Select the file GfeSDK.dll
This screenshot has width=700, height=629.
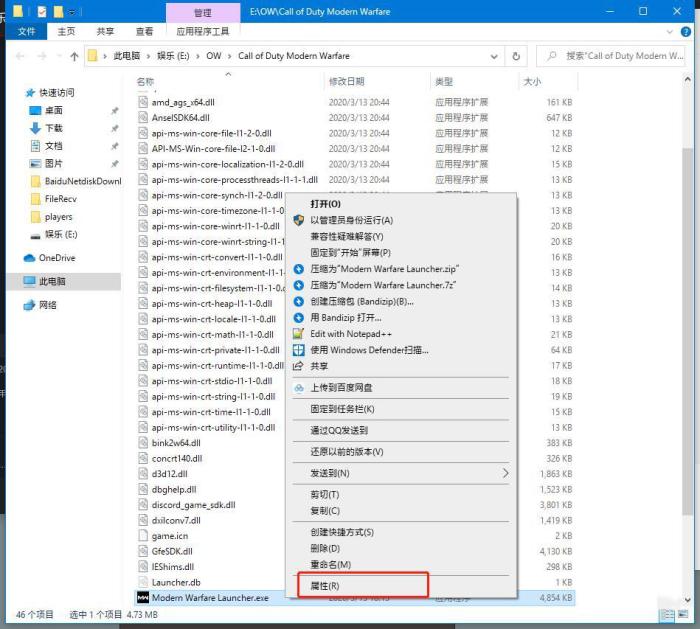point(172,551)
